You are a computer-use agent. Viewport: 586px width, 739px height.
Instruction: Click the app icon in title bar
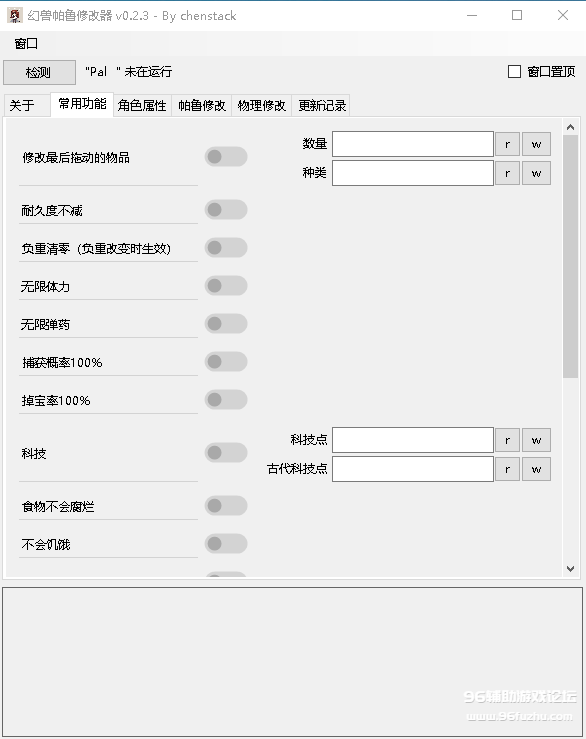point(15,16)
